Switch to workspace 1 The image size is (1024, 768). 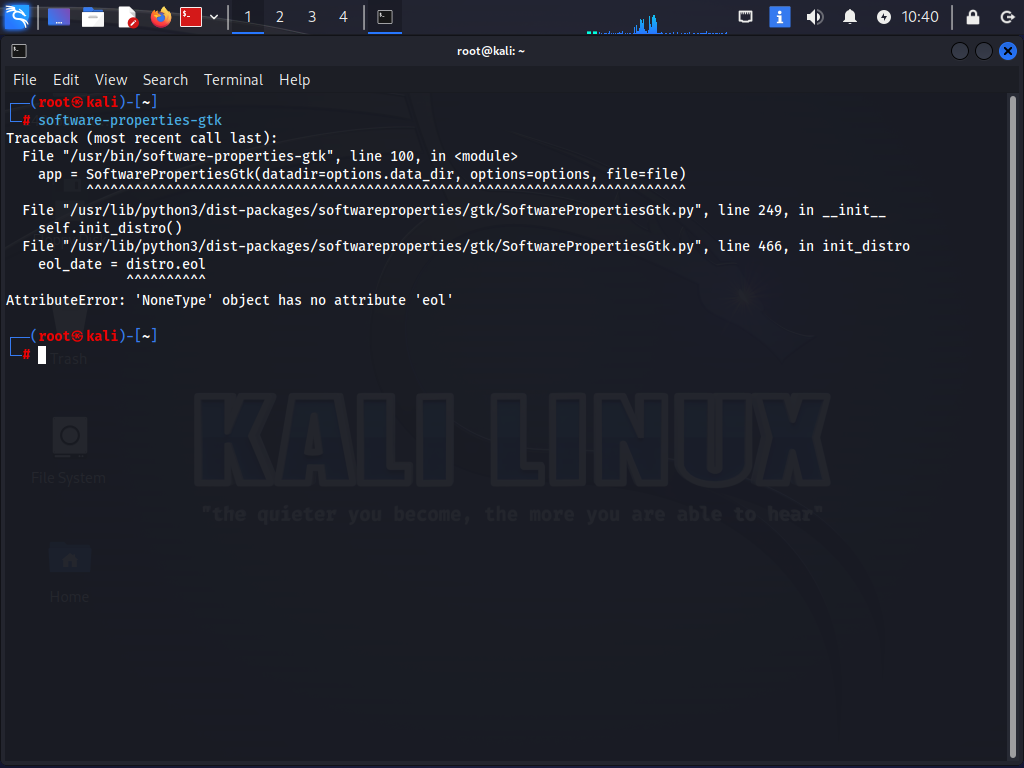248,17
